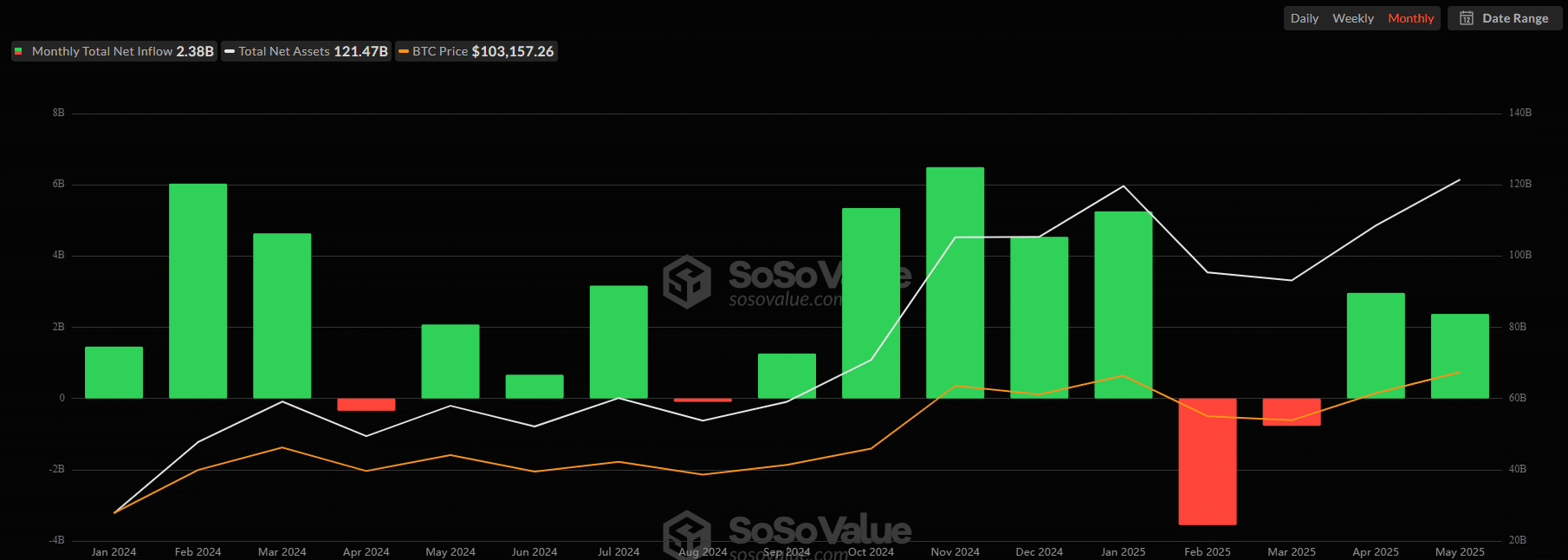This screenshot has height=560, width=1568.
Task: Click the white Total Net Assets swatch
Action: [x=230, y=52]
